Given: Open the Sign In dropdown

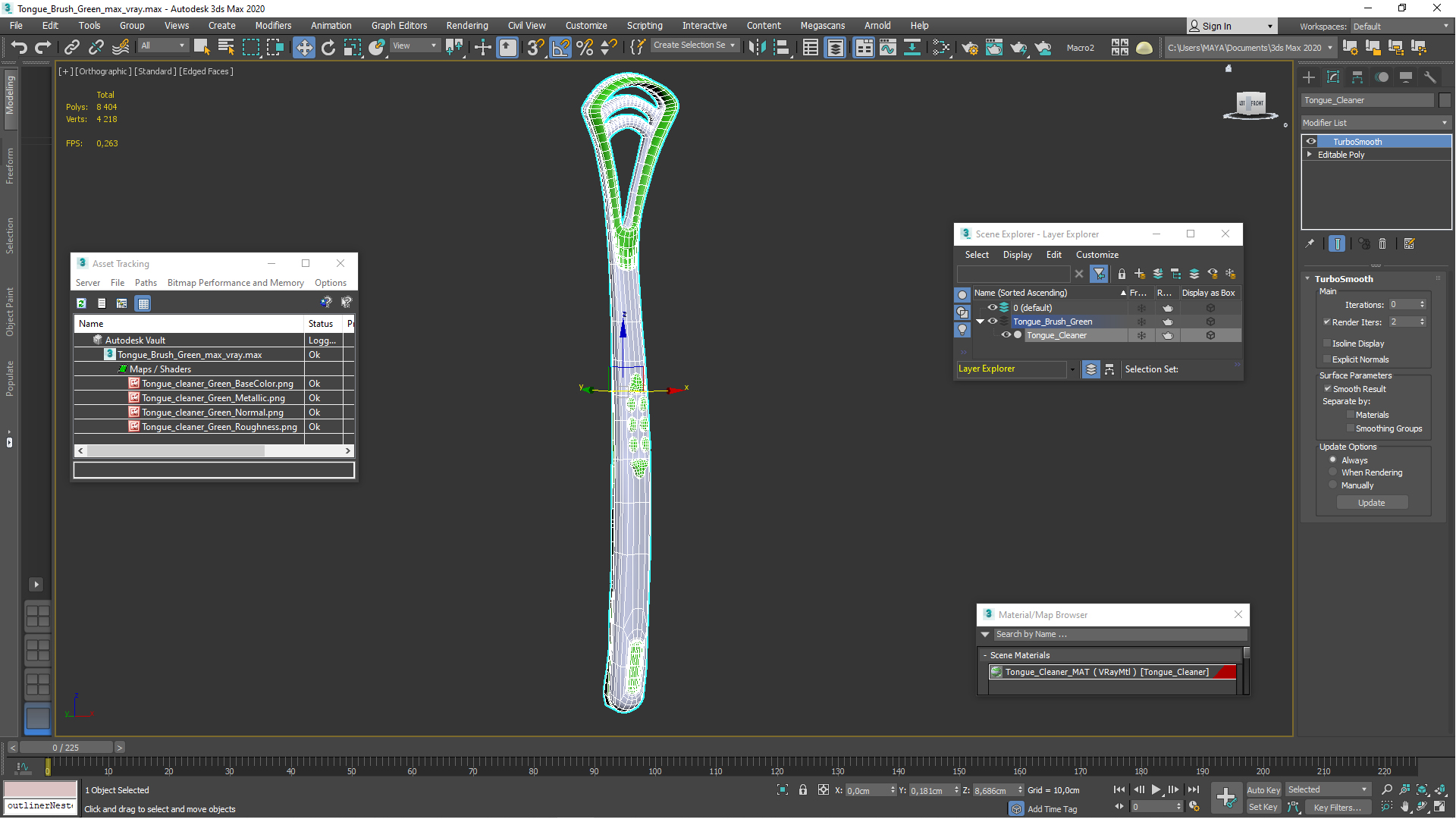Looking at the screenshot, I should [x=1232, y=26].
